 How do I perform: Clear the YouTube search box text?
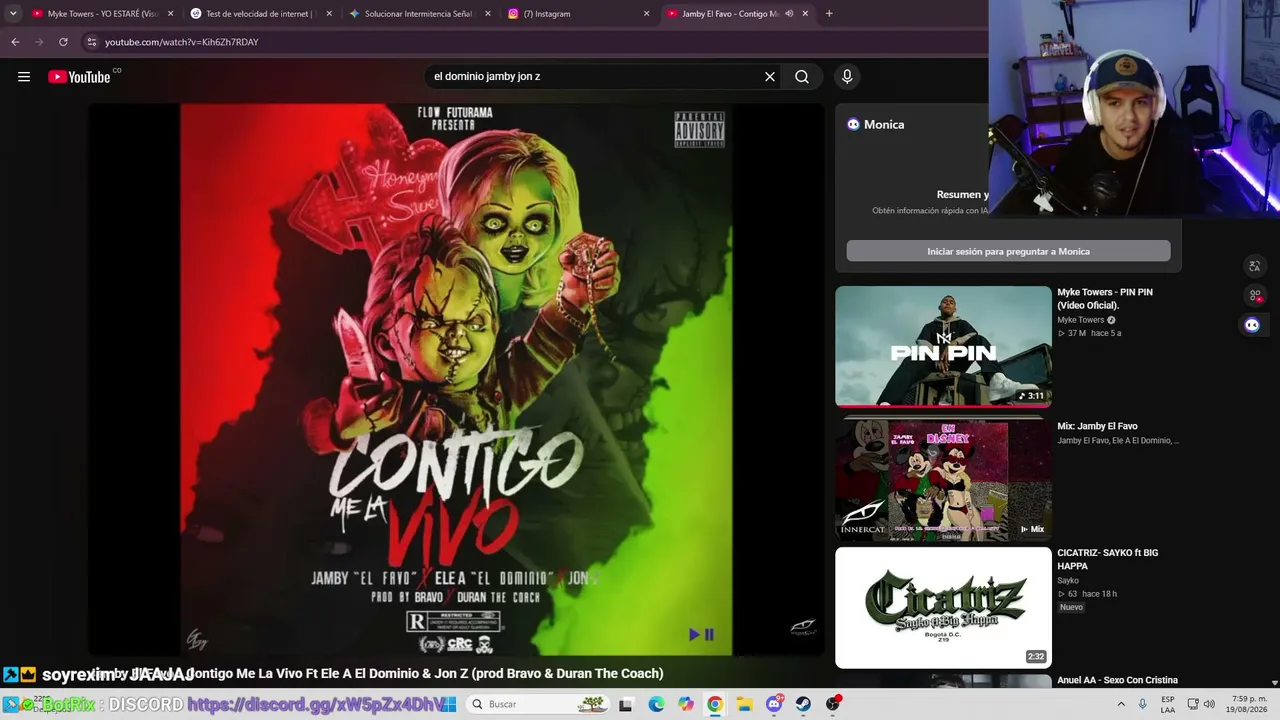770,77
